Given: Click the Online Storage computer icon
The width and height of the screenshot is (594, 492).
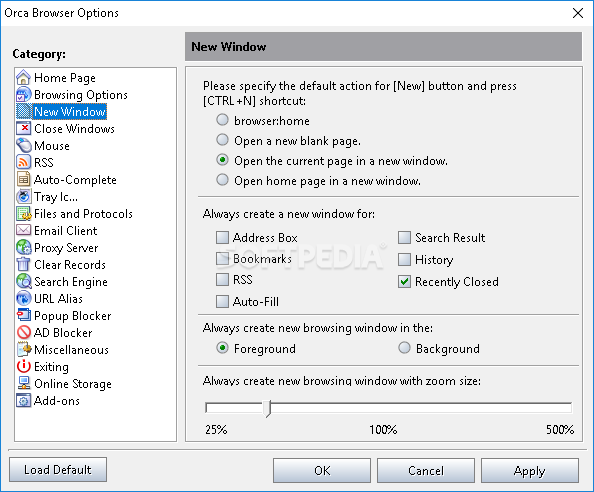Looking at the screenshot, I should [23, 383].
